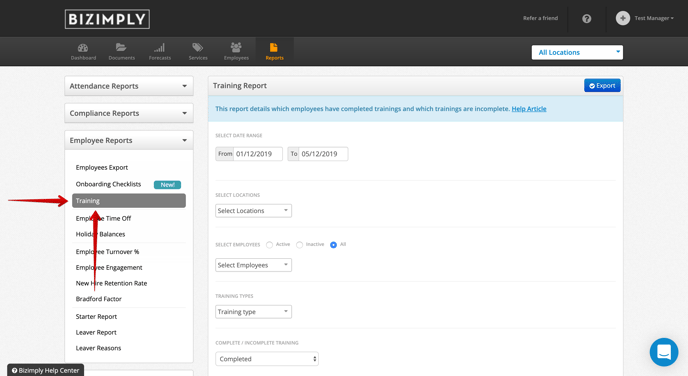The height and width of the screenshot is (376, 688).
Task: Select the Reports page icon
Action: tap(274, 47)
